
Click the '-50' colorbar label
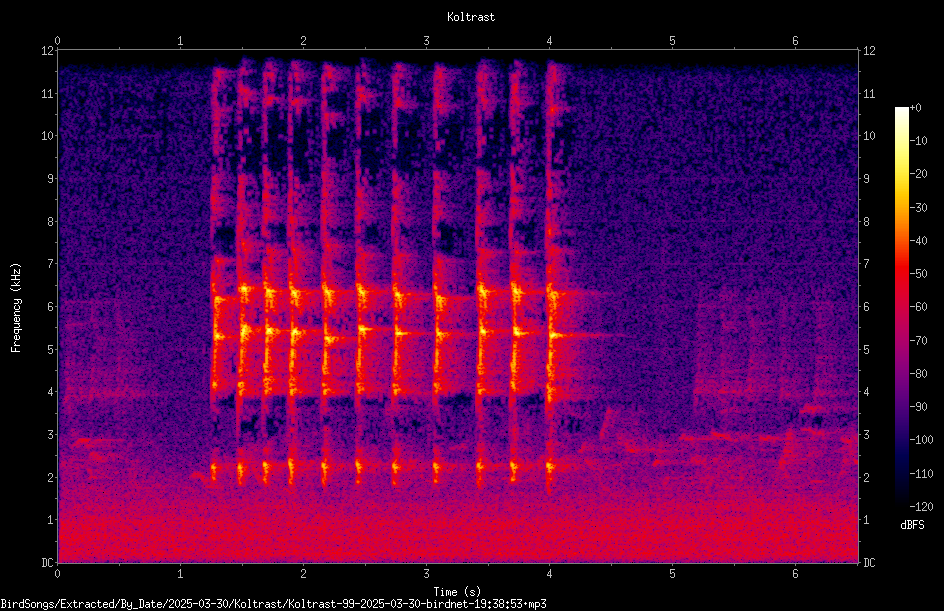coord(918,274)
